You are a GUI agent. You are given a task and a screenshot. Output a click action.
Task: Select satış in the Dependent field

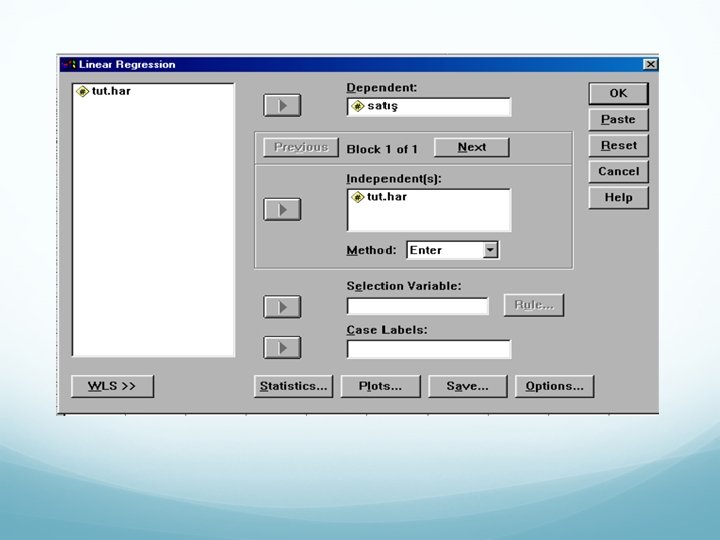coord(382,107)
